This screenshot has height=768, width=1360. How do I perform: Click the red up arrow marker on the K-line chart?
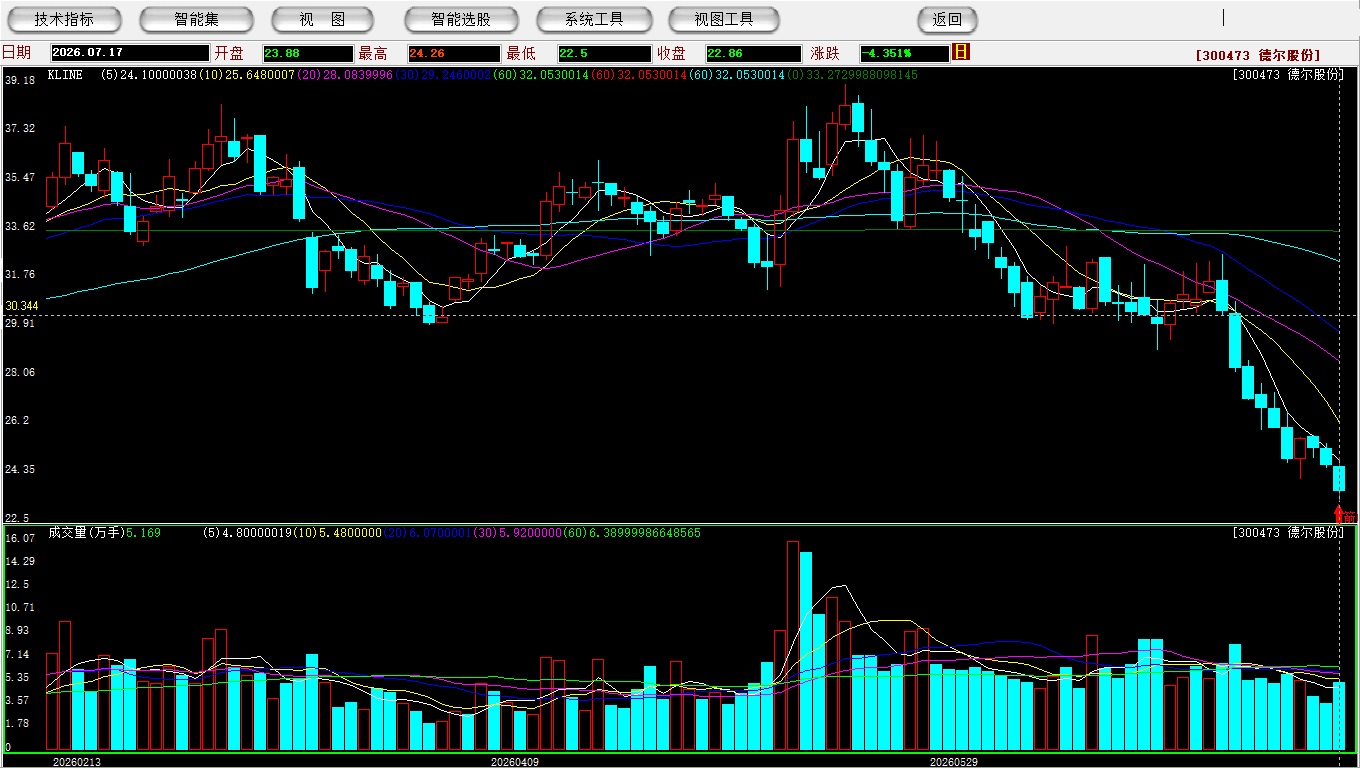(1339, 514)
